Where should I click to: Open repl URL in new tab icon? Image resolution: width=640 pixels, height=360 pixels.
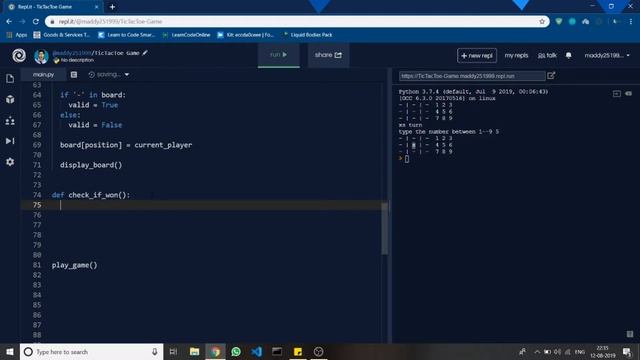pyautogui.click(x=551, y=76)
